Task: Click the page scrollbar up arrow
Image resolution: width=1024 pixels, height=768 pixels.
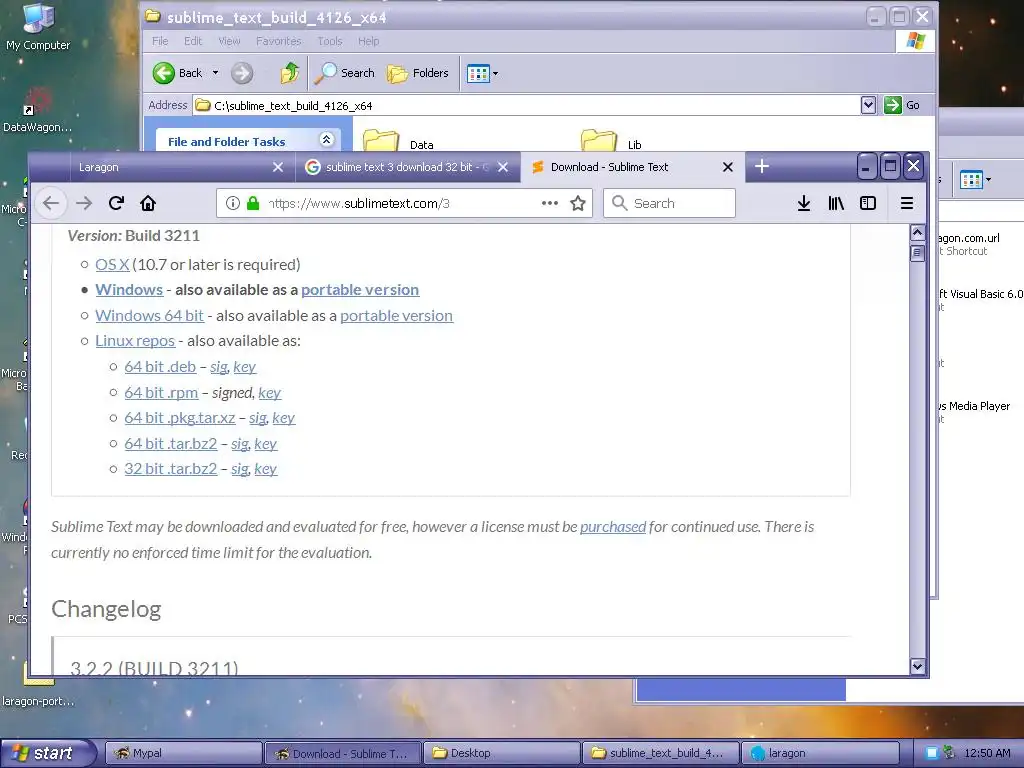Action: [917, 232]
